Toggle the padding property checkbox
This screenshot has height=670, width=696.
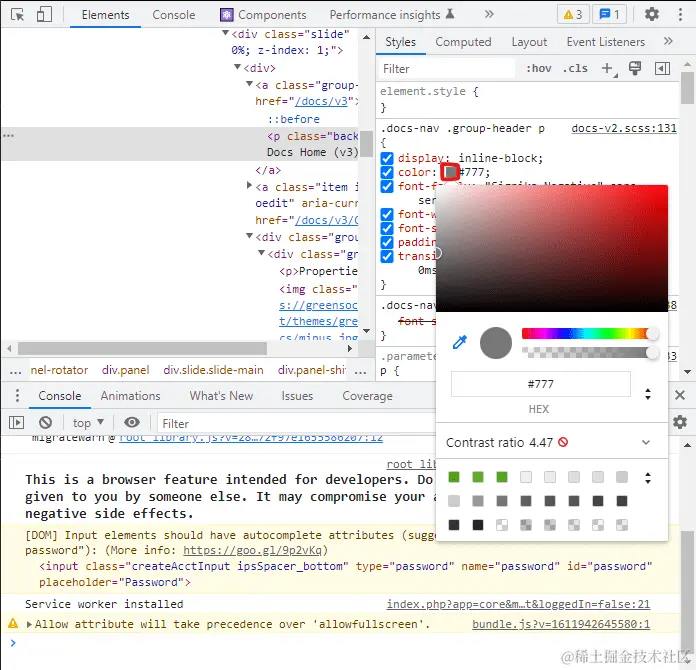click(387, 242)
